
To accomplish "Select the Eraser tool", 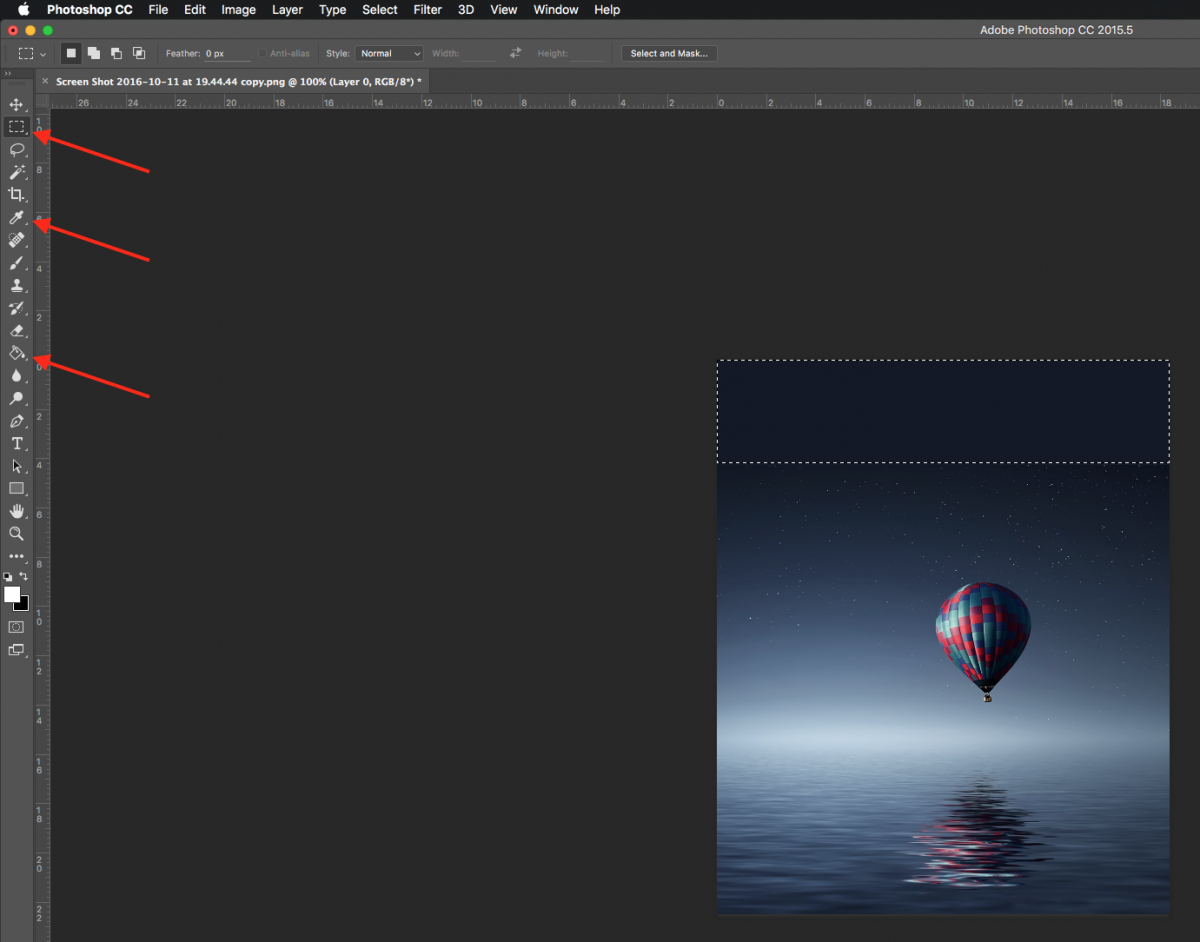I will coord(16,330).
